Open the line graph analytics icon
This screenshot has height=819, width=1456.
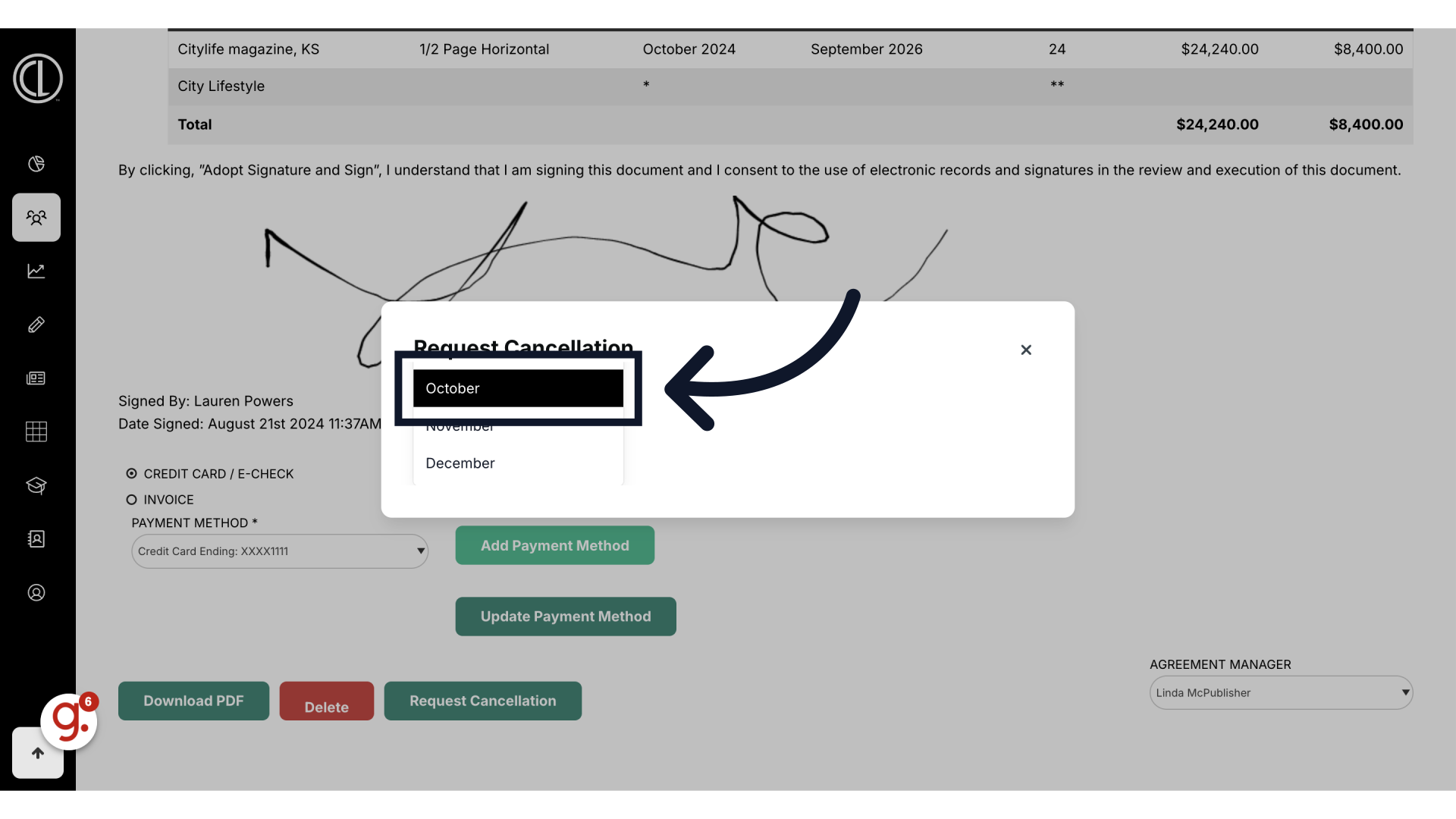pos(36,271)
